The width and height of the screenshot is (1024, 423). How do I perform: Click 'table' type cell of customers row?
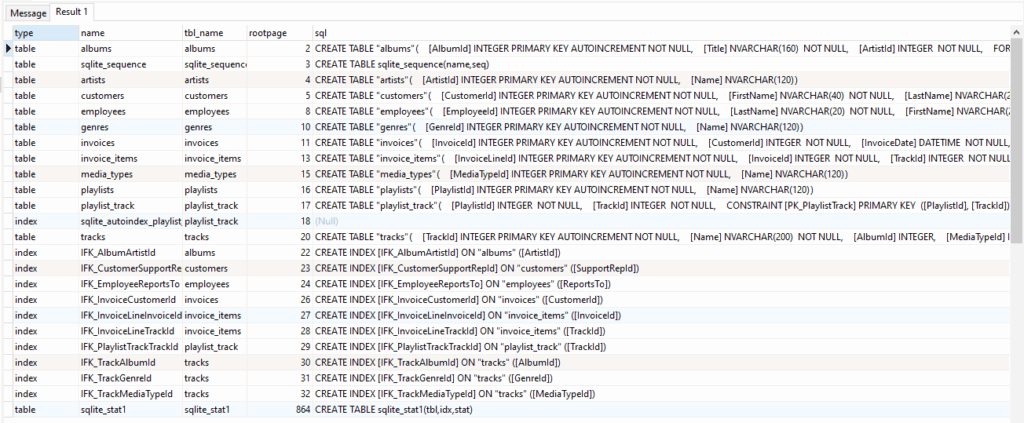click(45, 95)
